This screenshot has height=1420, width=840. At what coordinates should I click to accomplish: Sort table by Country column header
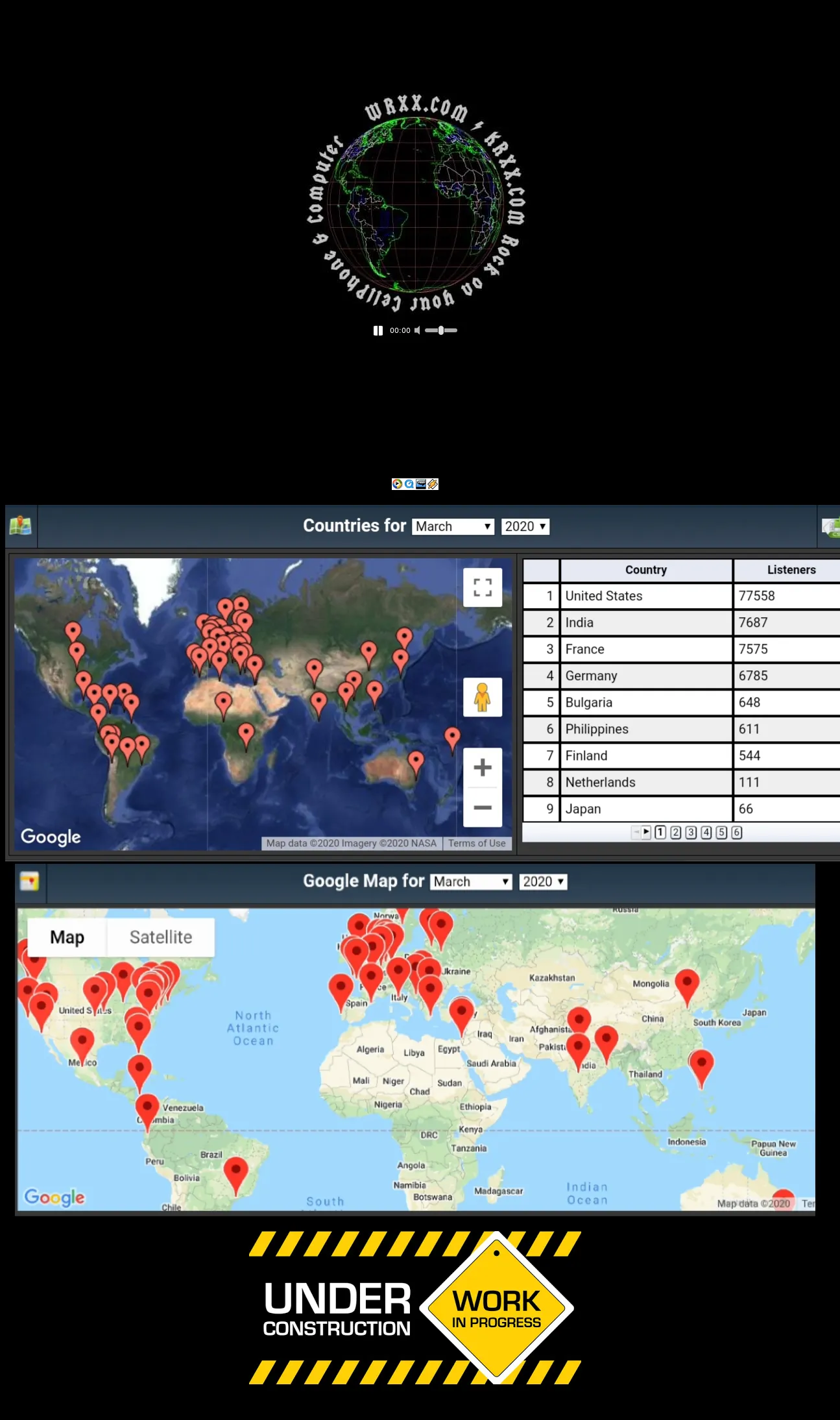point(646,570)
